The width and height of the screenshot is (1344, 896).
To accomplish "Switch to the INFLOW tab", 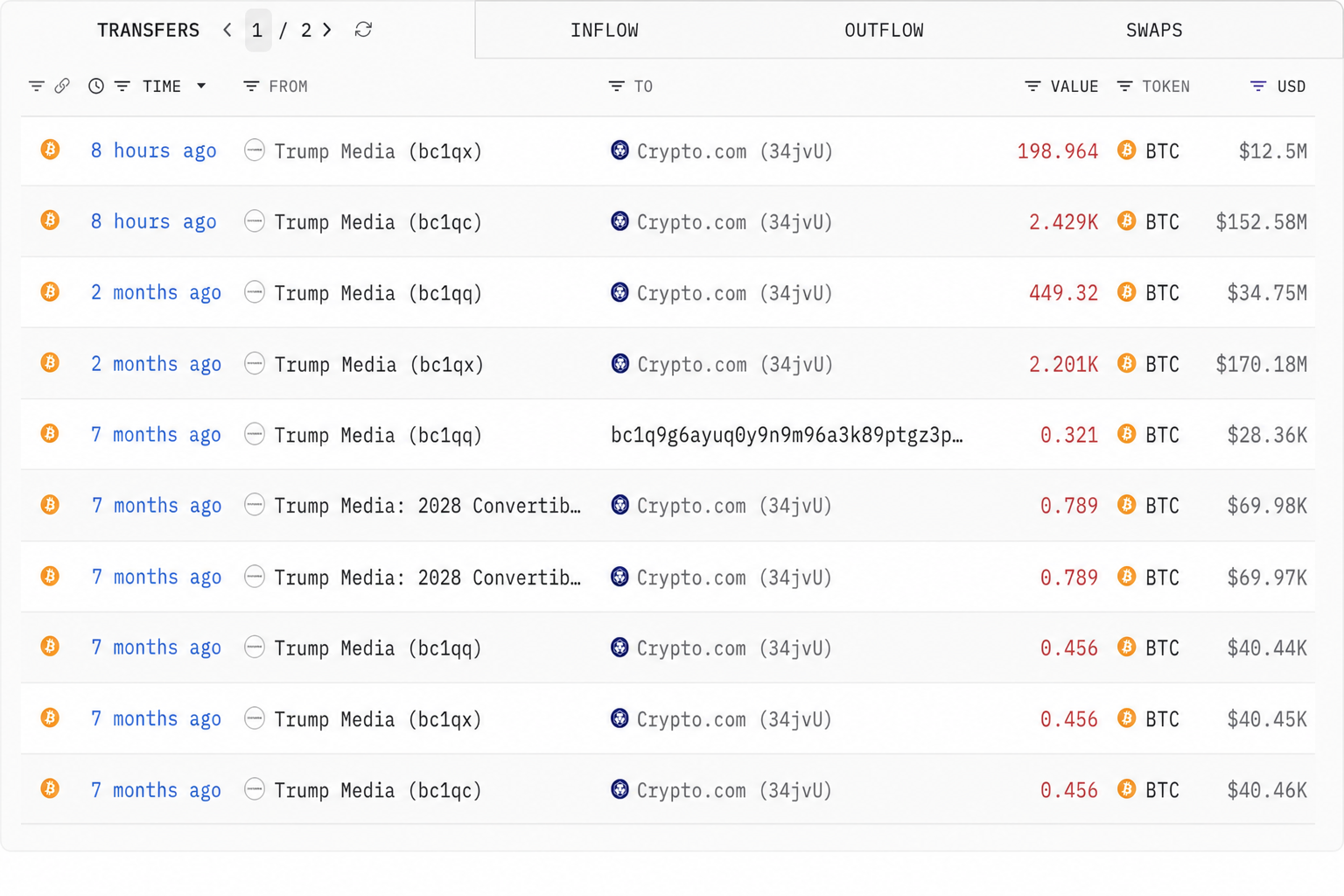I will click(605, 31).
